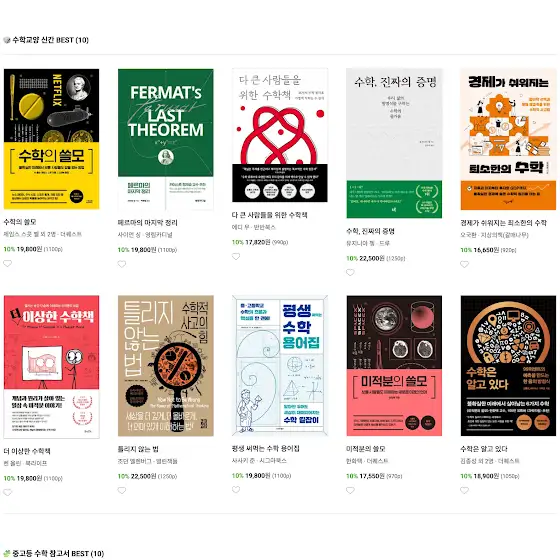The width and height of the screenshot is (560, 560).
Task: Click the 수학교양 신간 BEST (10) section heading
Action: (x=50, y=40)
